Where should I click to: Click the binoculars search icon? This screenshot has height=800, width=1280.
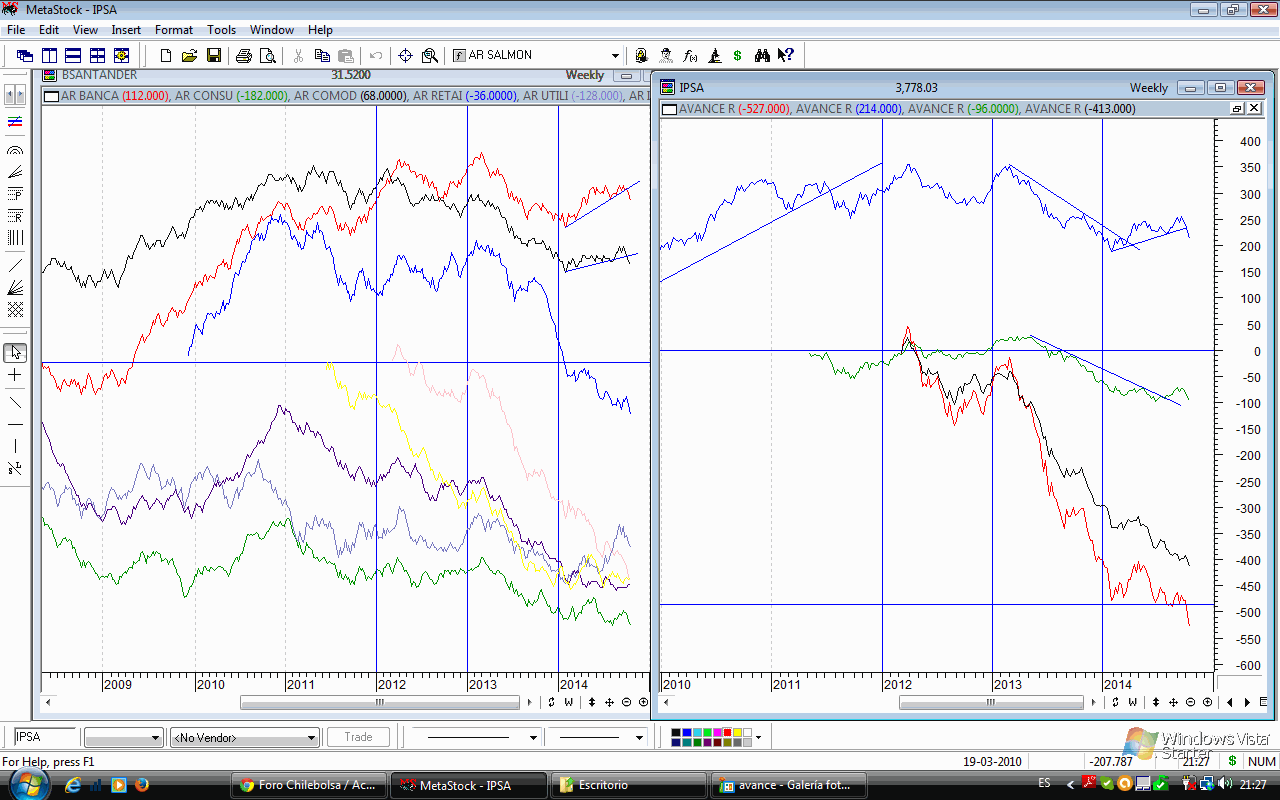tap(763, 56)
